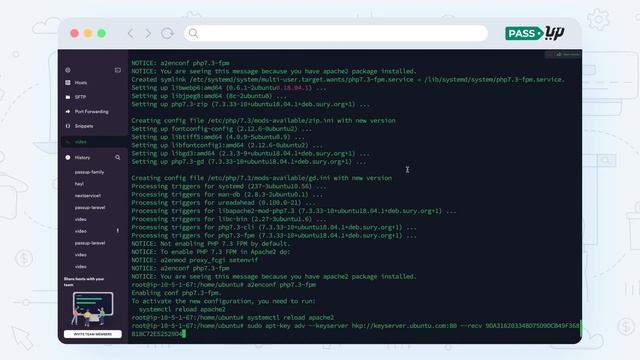Viewport: 640px width, 360px height.
Task: Click the PassUp logo
Action: (535, 33)
